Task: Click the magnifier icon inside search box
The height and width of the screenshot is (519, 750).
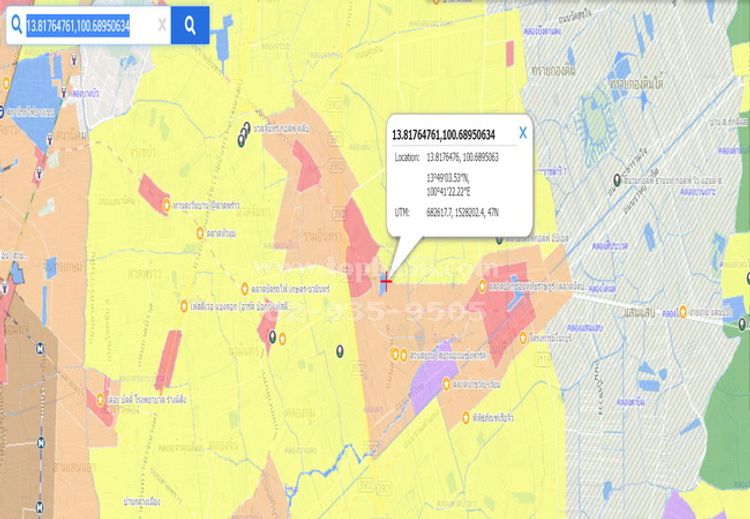Action: [x=14, y=25]
